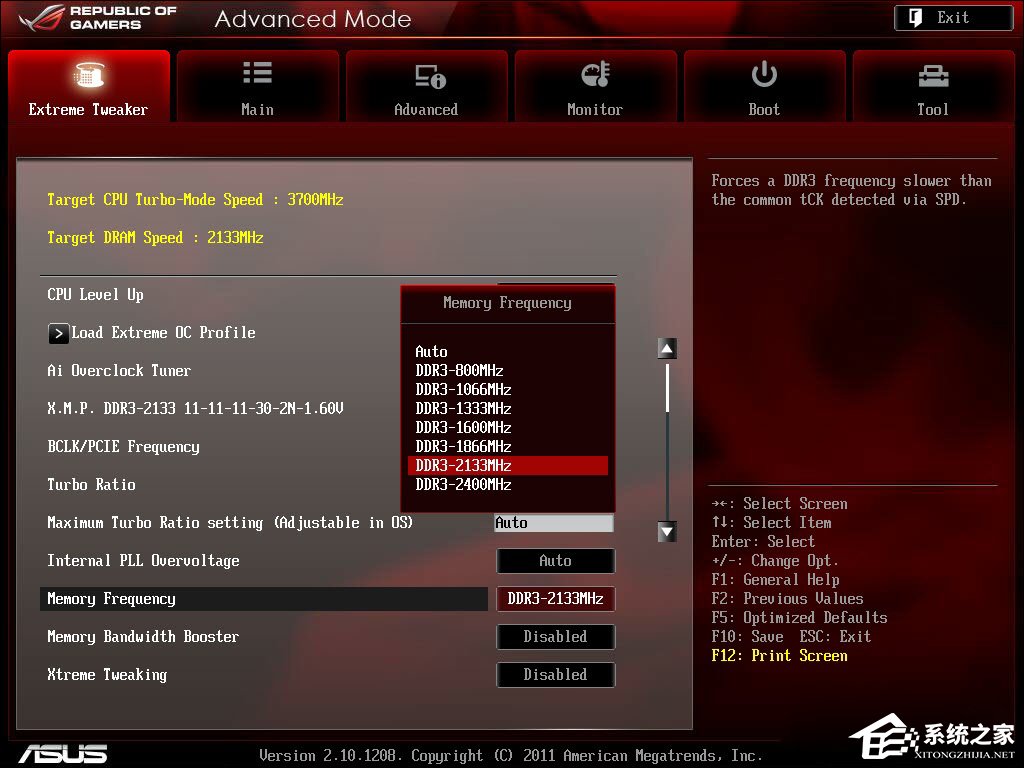Open Xtreme Tweaking Disabled dropdown
Viewport: 1024px width, 768px height.
555,675
